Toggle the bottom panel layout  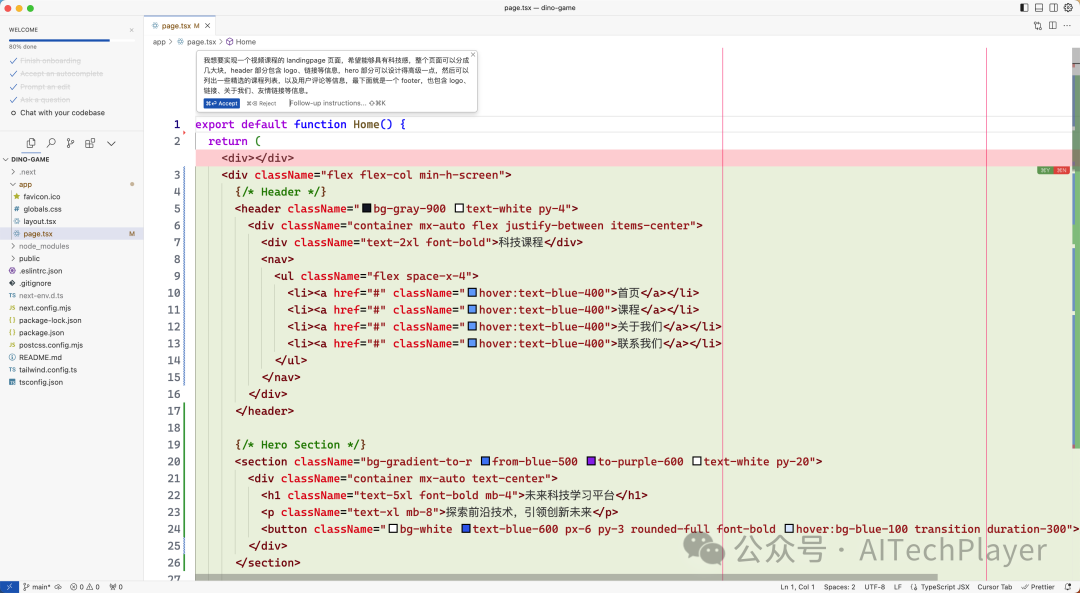pyautogui.click(x=1039, y=8)
